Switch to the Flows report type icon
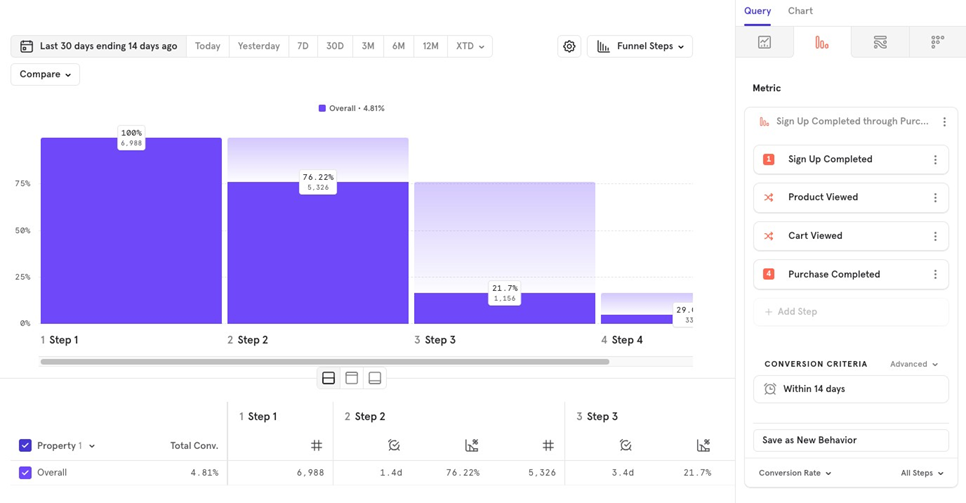966x503 pixels. pyautogui.click(x=880, y=42)
